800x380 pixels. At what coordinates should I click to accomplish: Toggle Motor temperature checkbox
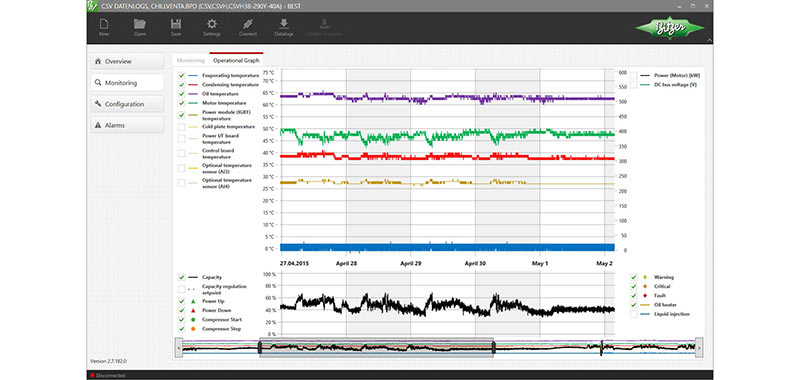[181, 103]
